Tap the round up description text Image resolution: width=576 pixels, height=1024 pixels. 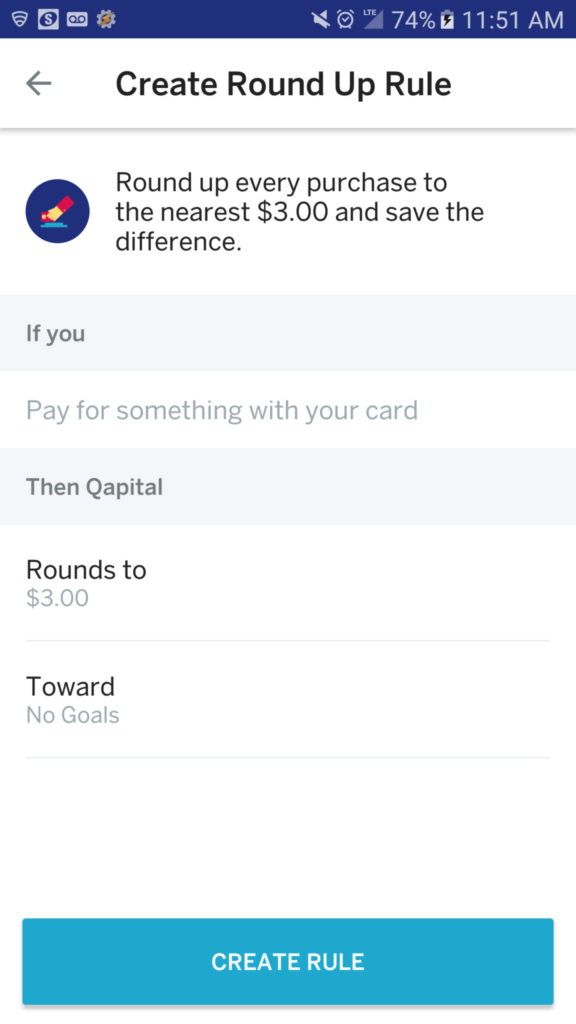(x=300, y=212)
